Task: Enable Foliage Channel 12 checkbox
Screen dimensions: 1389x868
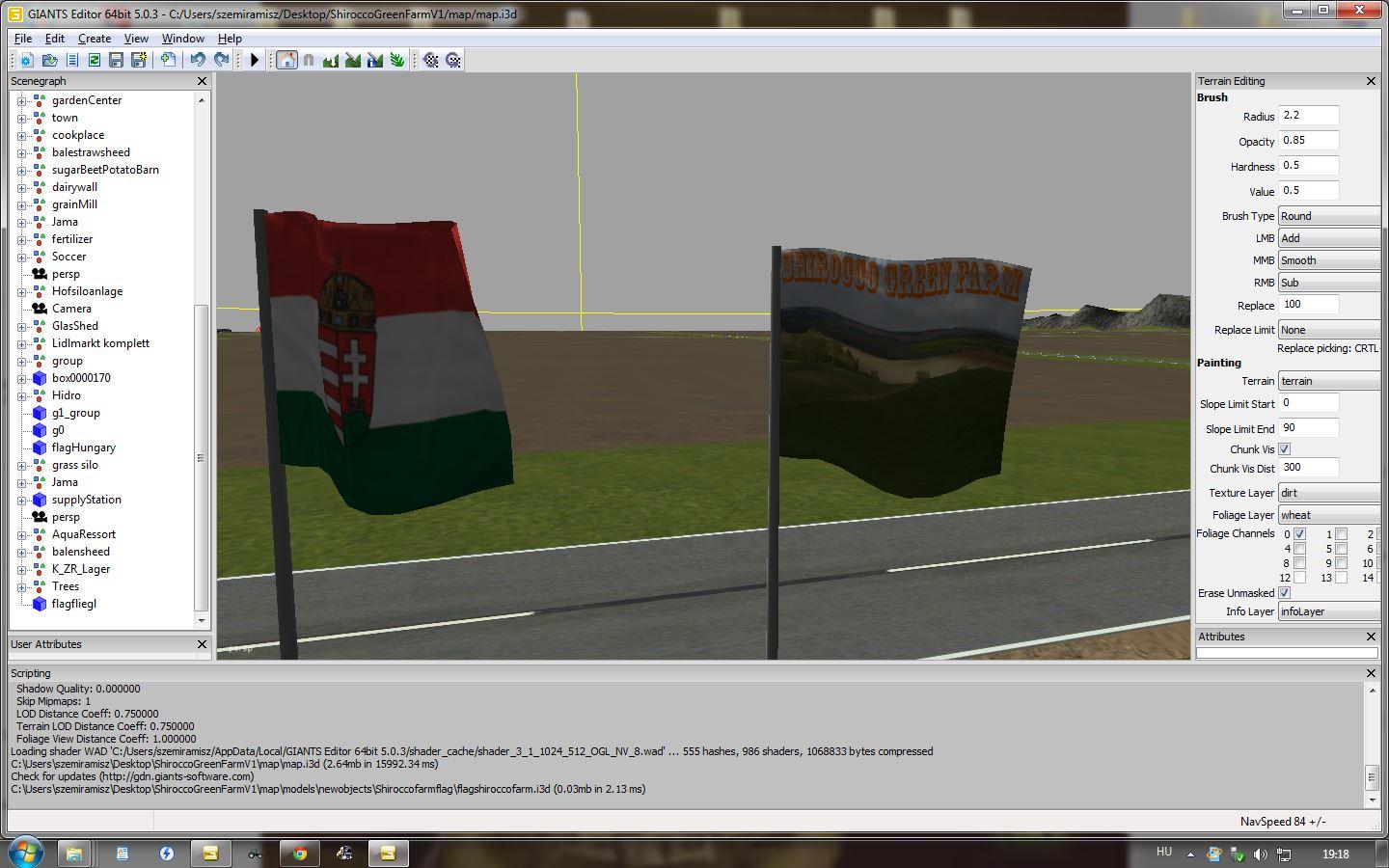Action: point(1299,578)
